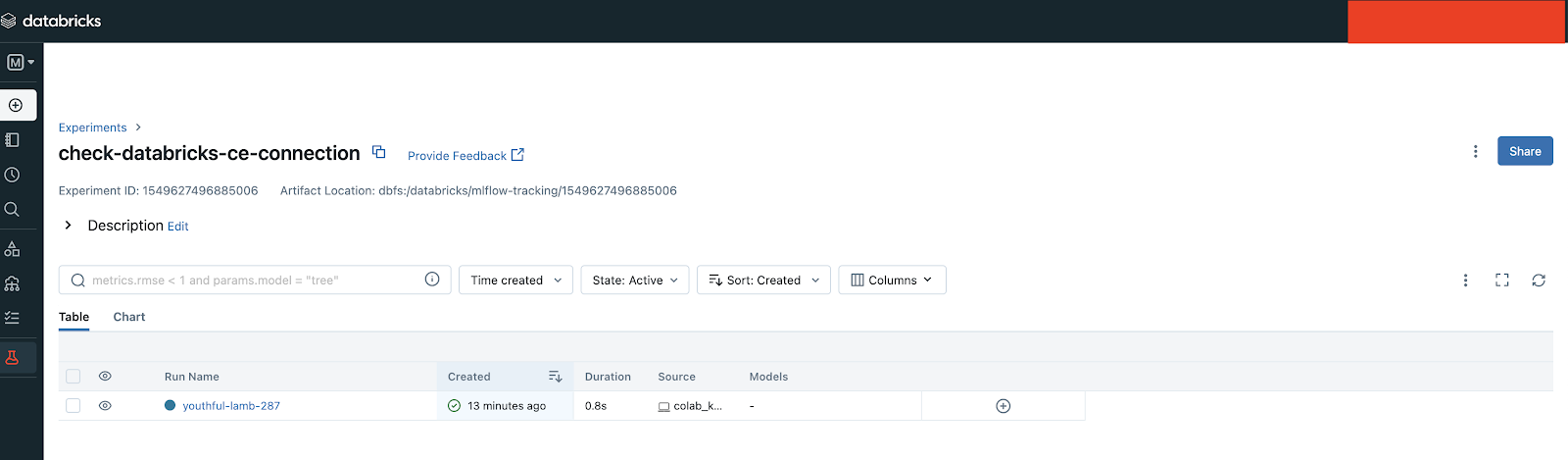Select the Table tab
Image resolution: width=1568 pixels, height=460 pixels.
pyautogui.click(x=73, y=317)
